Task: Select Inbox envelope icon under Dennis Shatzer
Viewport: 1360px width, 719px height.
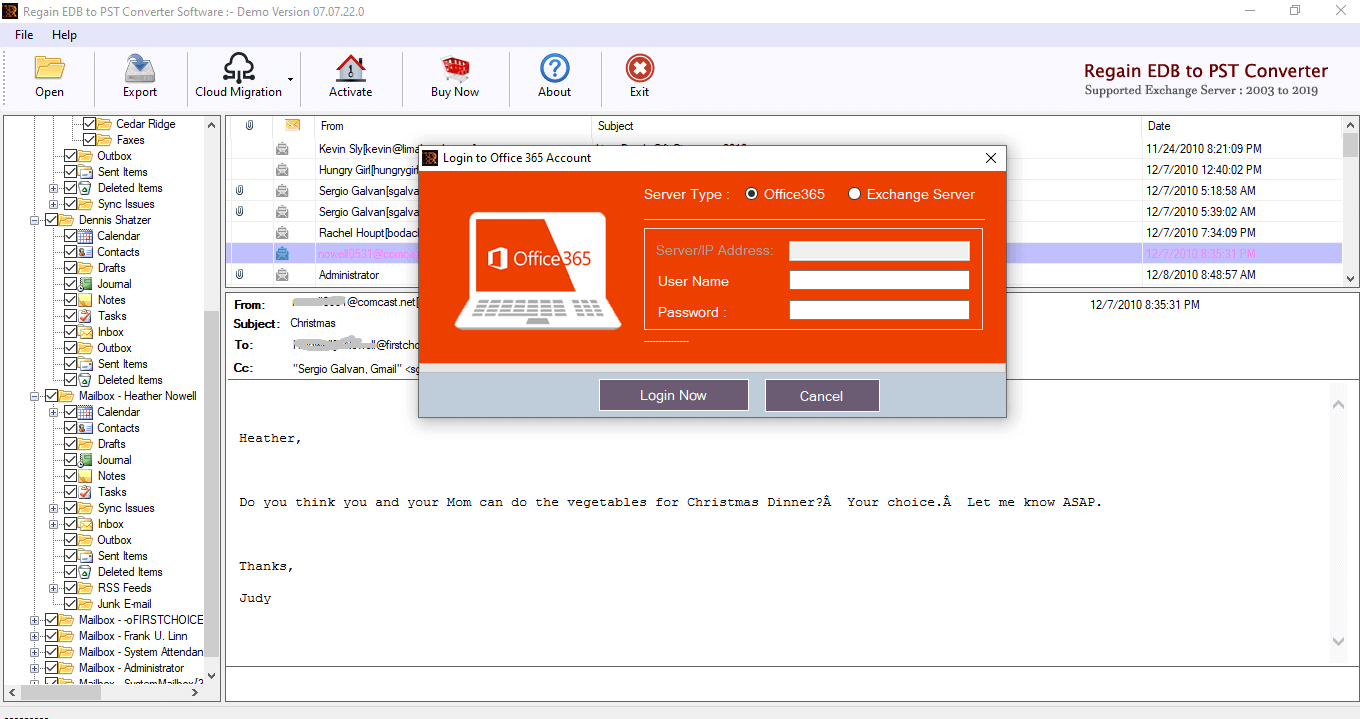Action: point(86,332)
